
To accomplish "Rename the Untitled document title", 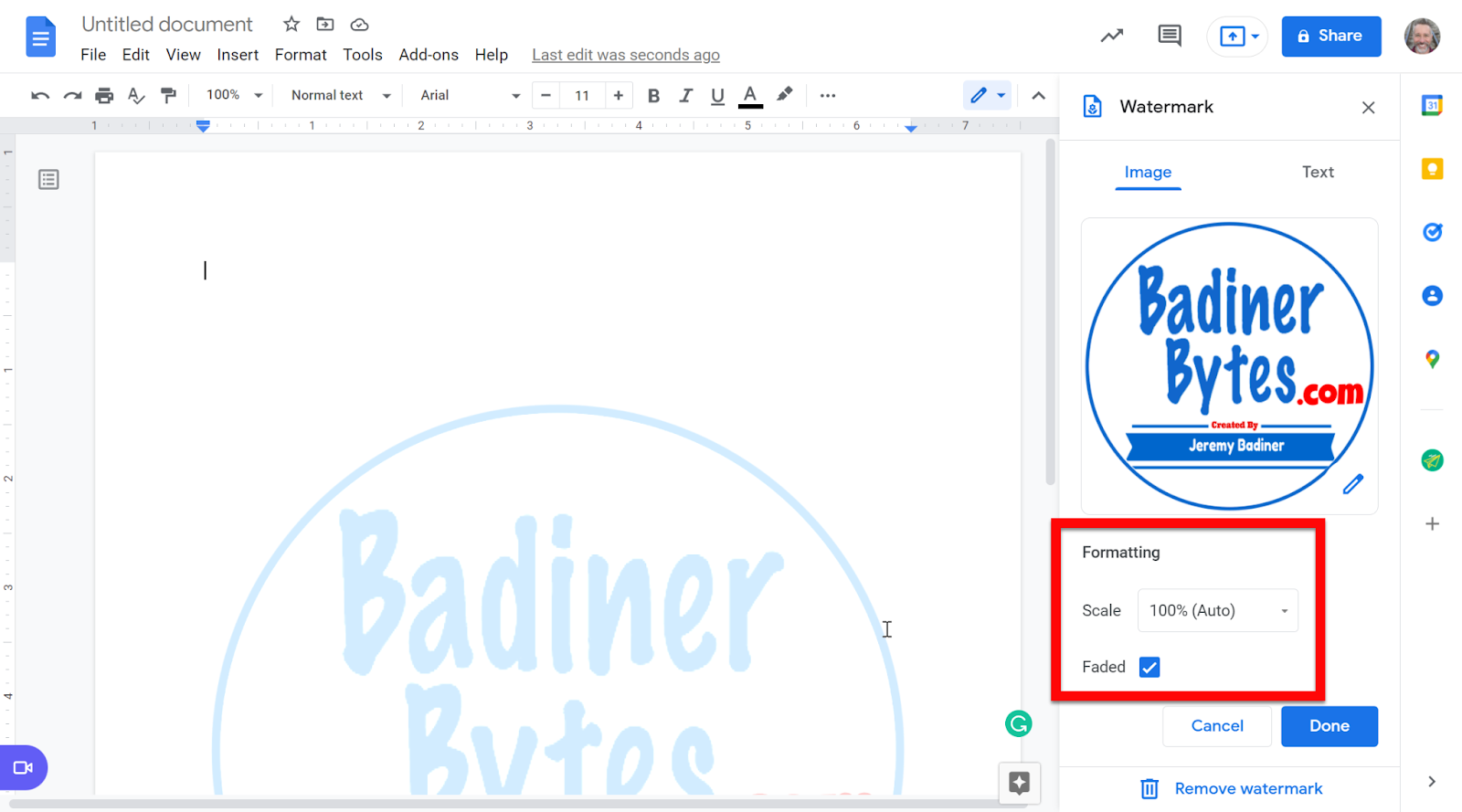I will [167, 25].
